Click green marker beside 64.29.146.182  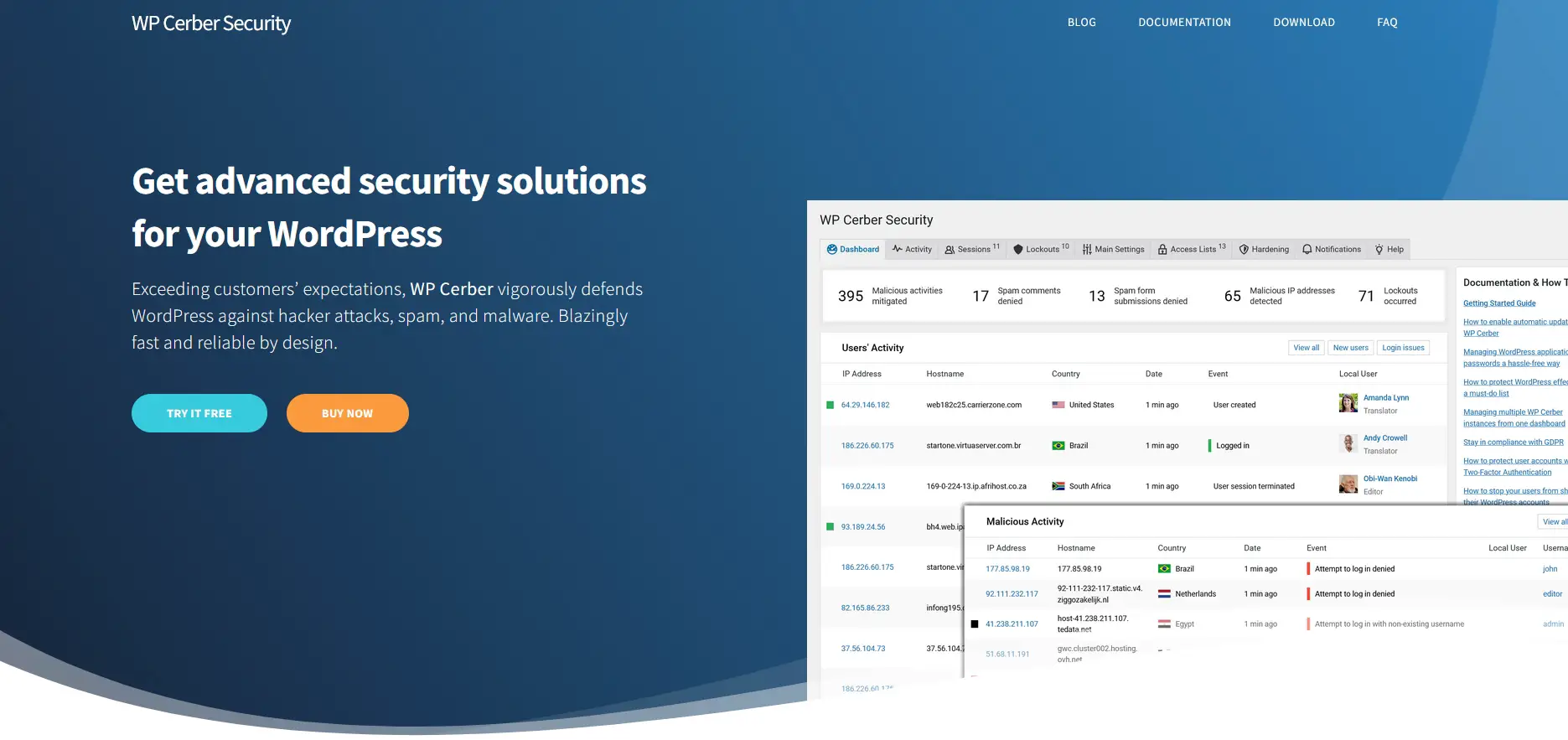pyautogui.click(x=831, y=405)
